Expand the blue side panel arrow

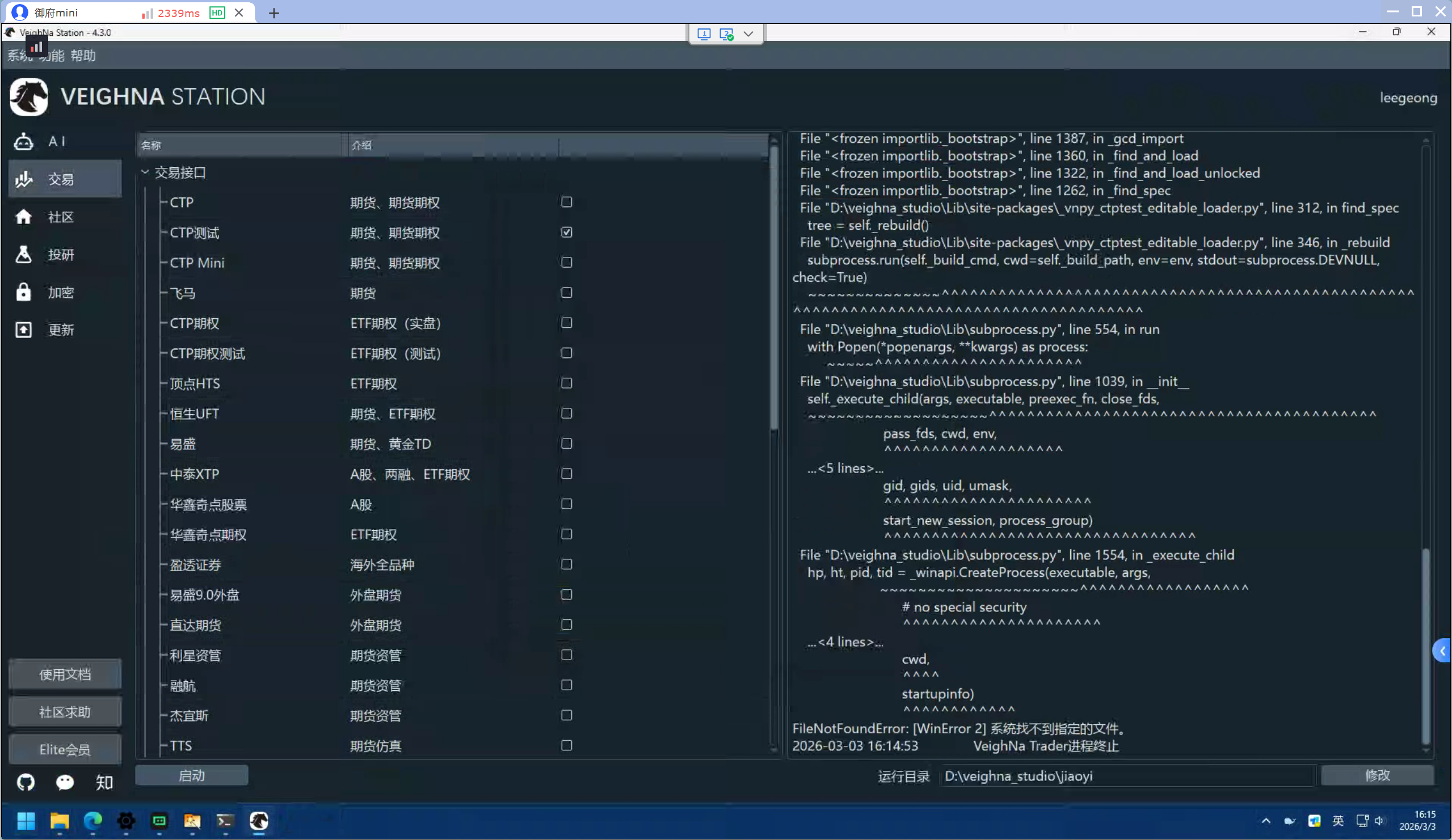point(1442,652)
